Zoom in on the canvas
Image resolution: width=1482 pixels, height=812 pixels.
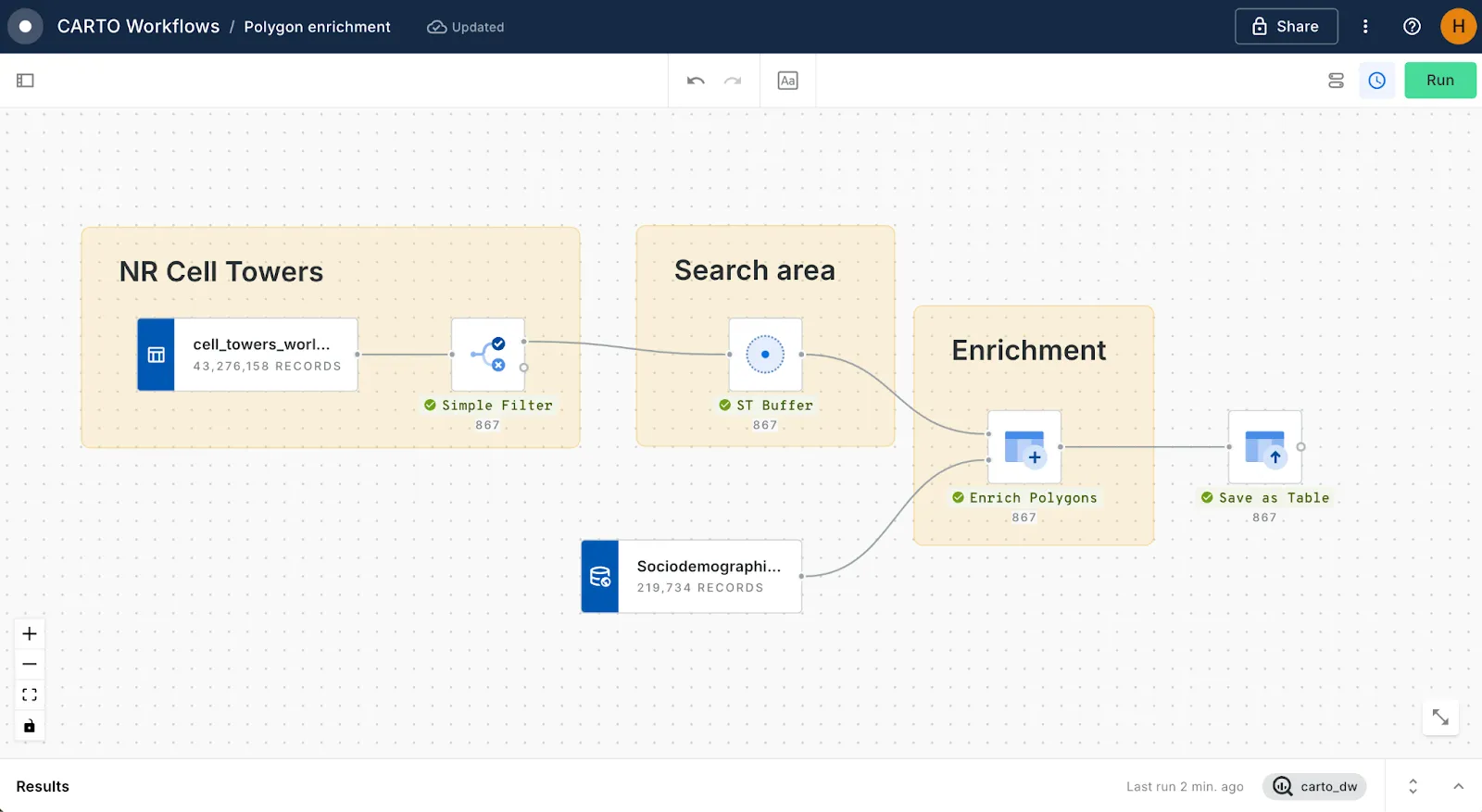pos(30,634)
